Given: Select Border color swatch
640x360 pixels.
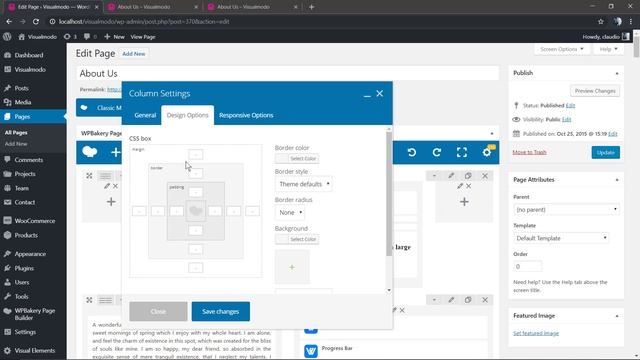Looking at the screenshot, I should pyautogui.click(x=297, y=158).
